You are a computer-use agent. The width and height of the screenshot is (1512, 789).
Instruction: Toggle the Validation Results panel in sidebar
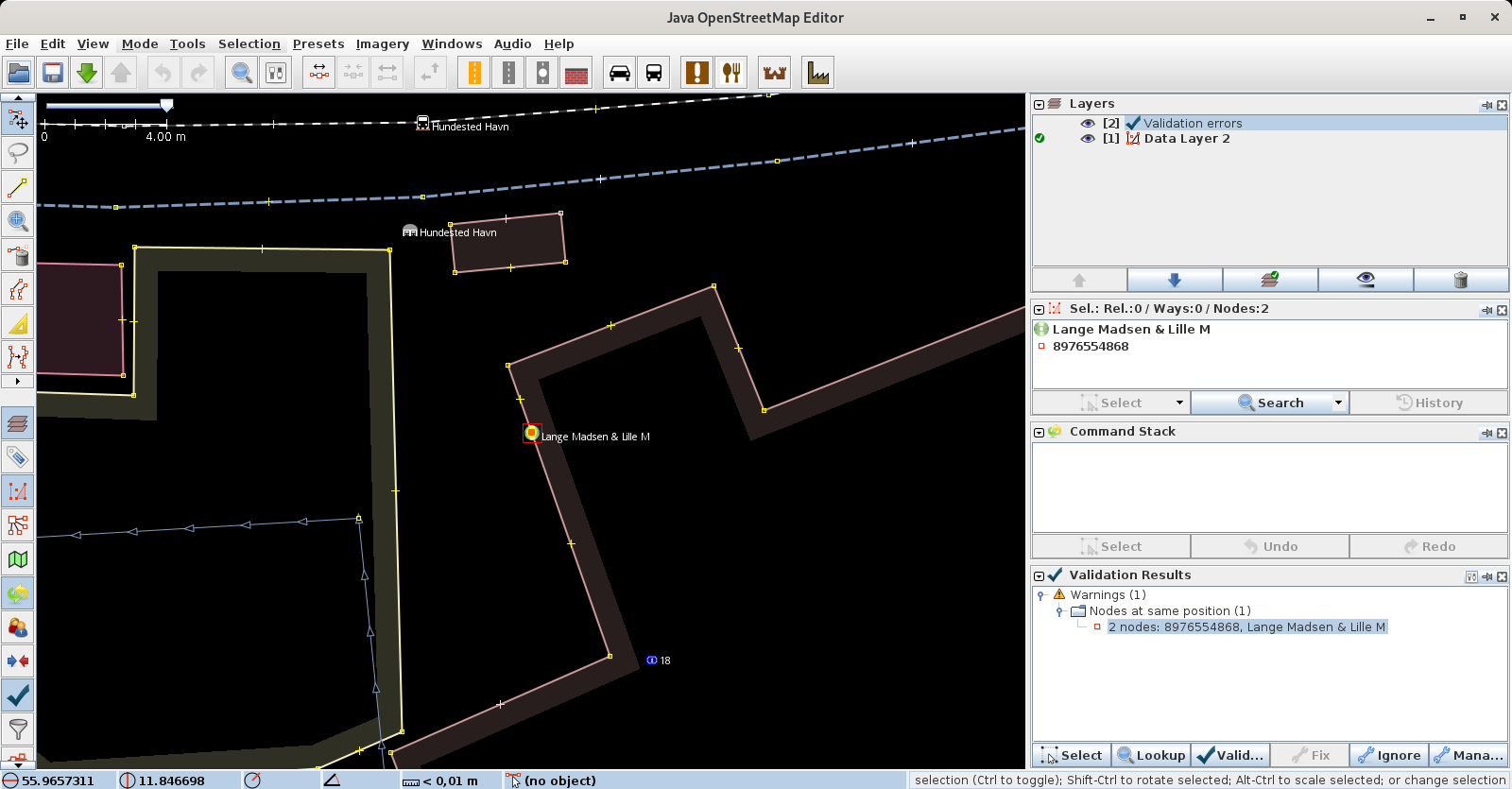click(18, 695)
